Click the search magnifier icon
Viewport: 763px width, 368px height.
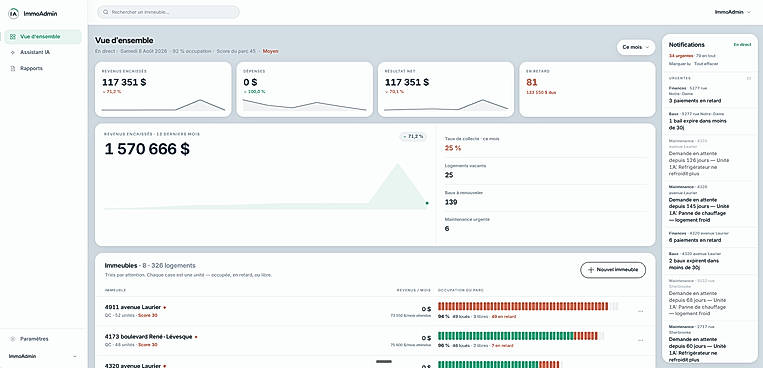coord(106,12)
